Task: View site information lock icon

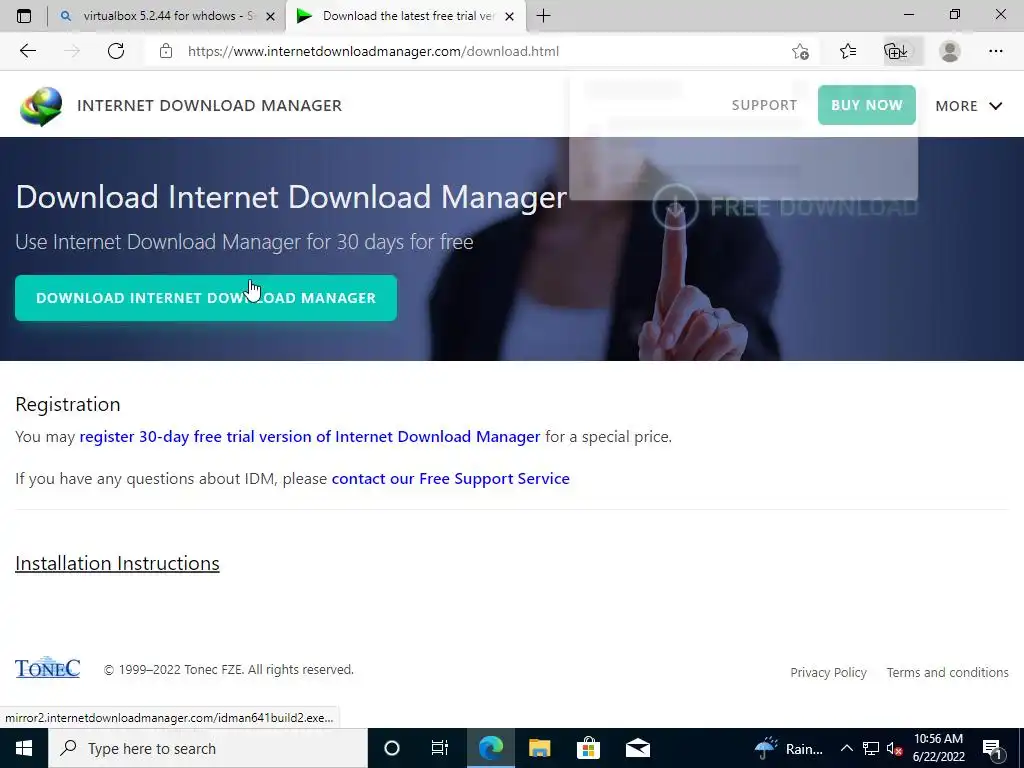Action: [166, 51]
